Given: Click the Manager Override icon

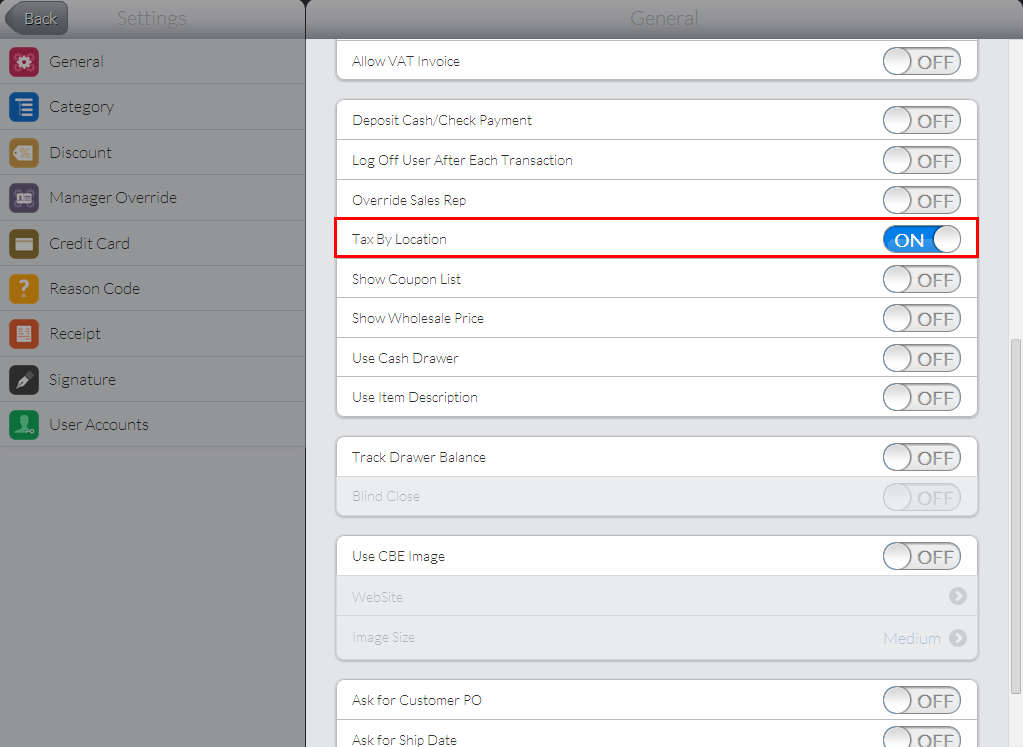Looking at the screenshot, I should click(x=24, y=198).
